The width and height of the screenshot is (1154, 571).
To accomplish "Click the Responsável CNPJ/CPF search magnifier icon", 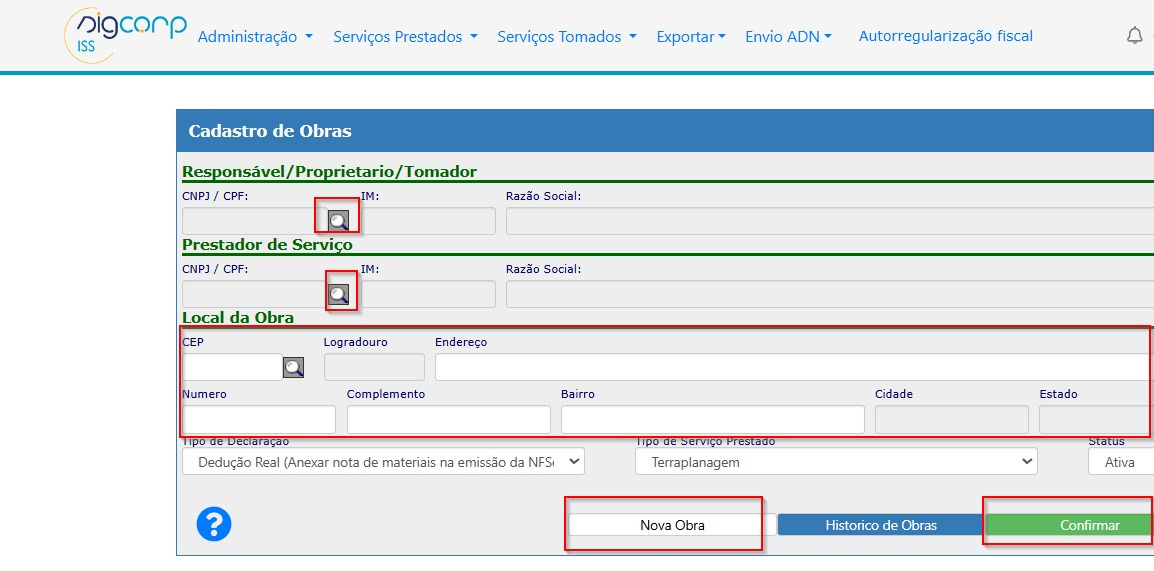I will click(338, 221).
